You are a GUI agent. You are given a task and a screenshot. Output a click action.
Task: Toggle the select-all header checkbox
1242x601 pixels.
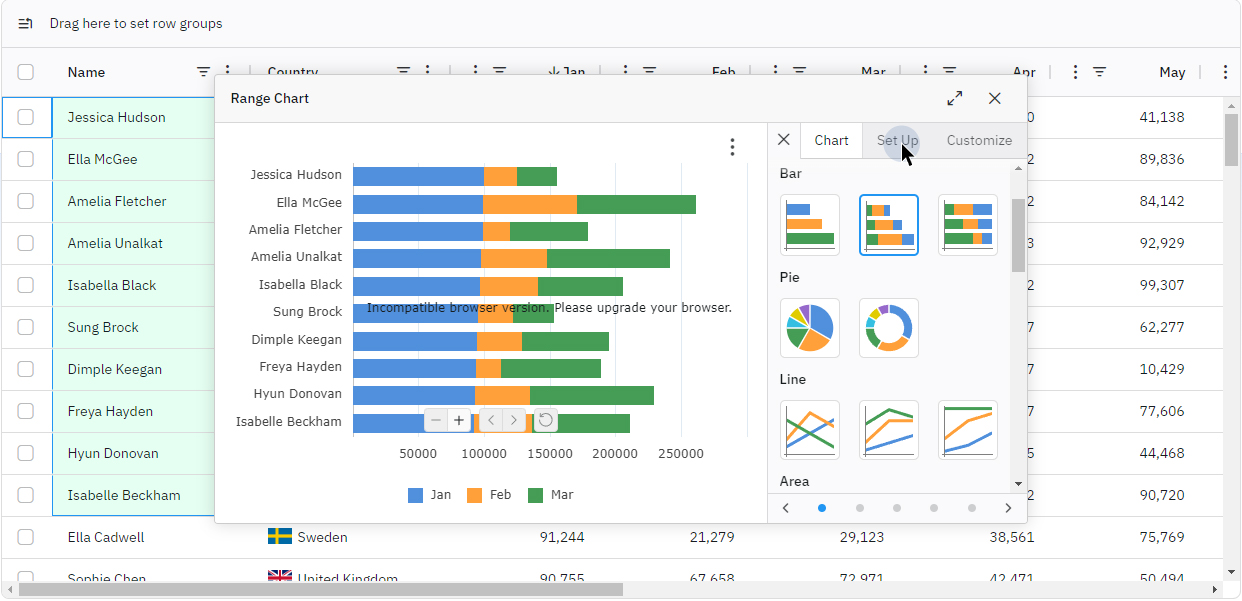26,72
